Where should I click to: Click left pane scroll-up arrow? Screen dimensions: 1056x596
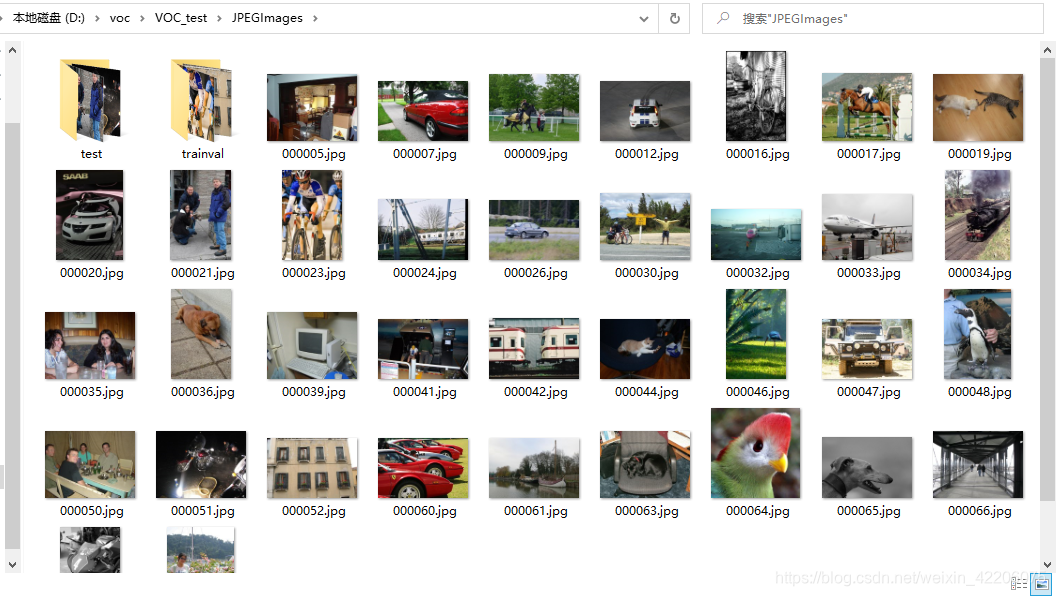tap(12, 50)
